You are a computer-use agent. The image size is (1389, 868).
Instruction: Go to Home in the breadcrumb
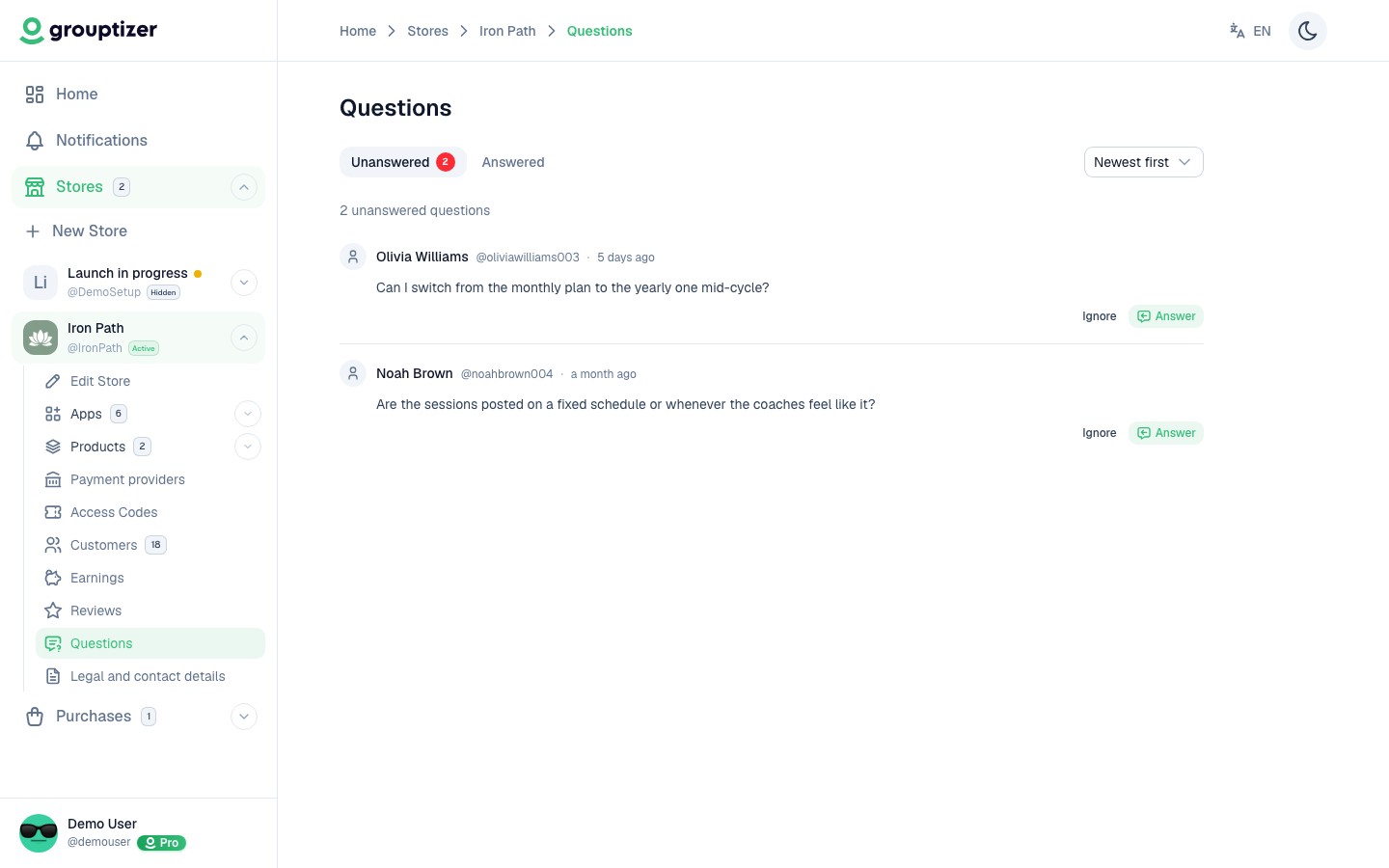pos(358,31)
